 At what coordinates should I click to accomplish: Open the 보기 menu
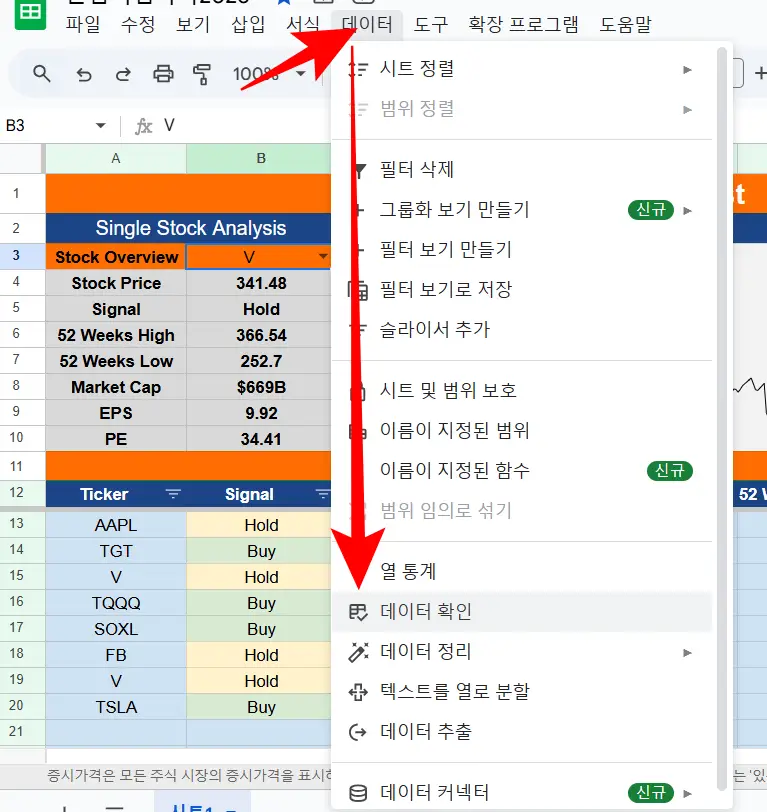[193, 24]
